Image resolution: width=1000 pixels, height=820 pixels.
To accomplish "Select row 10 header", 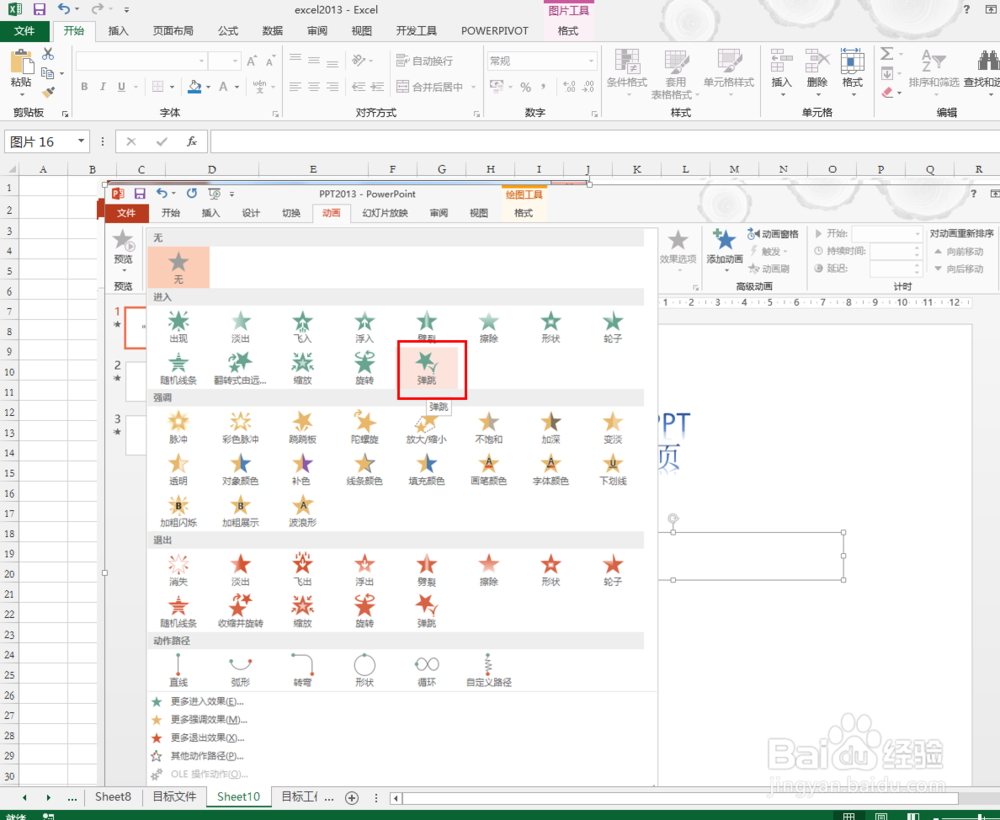I will pos(9,372).
